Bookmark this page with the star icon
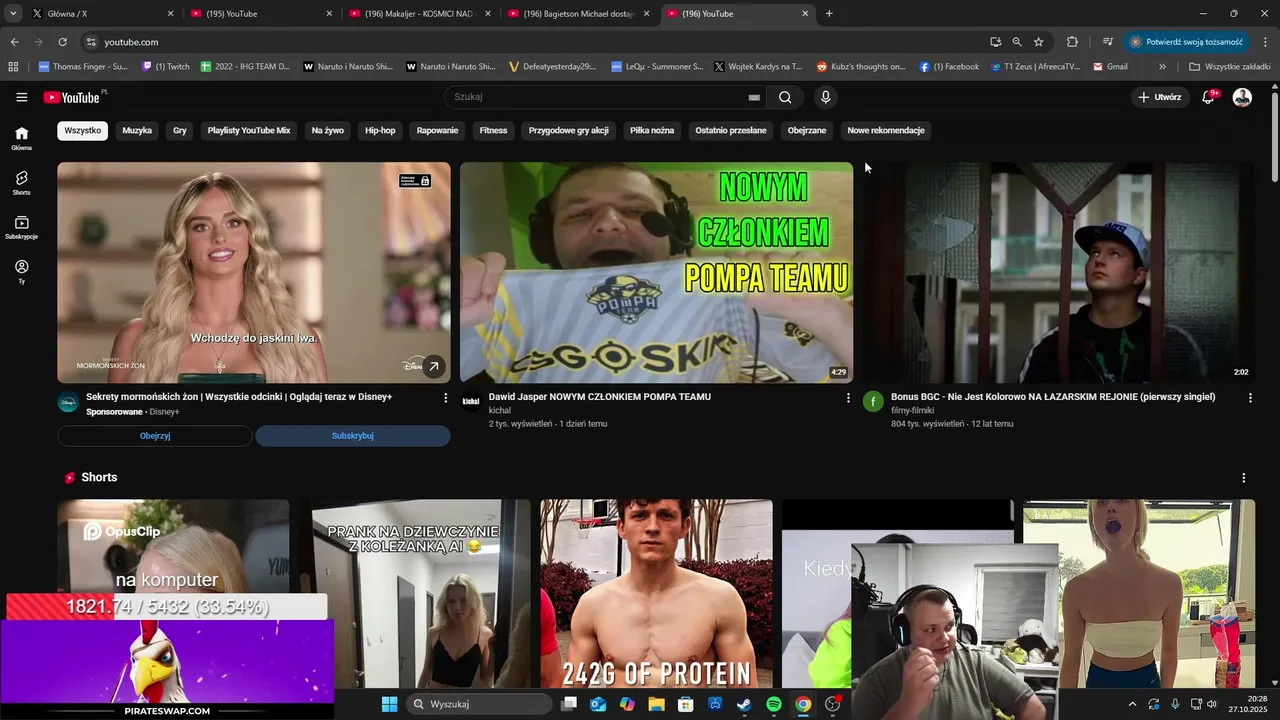 [x=1039, y=42]
